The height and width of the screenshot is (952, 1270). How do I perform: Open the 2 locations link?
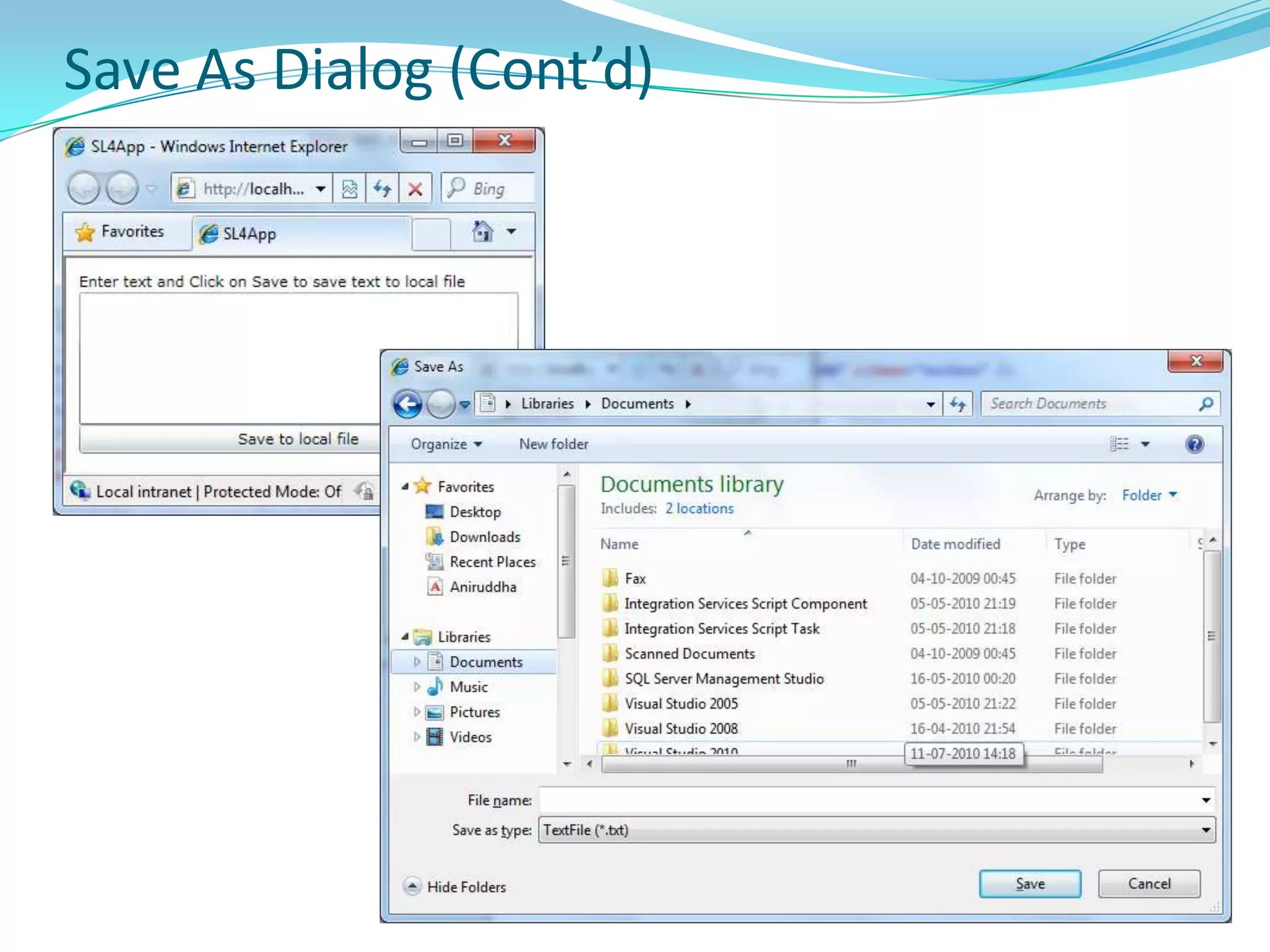pos(699,509)
